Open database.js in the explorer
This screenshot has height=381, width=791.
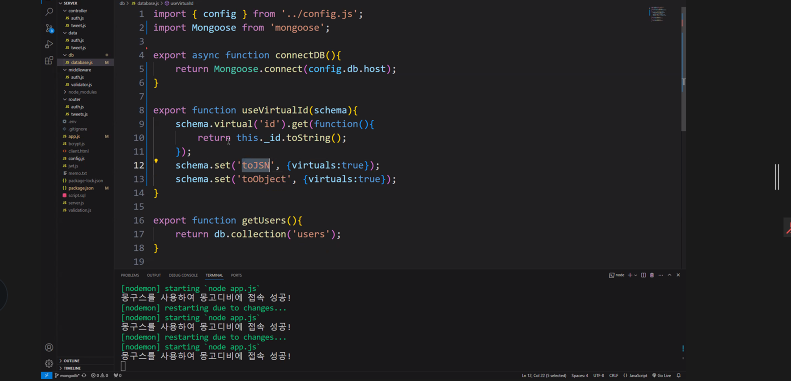(85, 62)
